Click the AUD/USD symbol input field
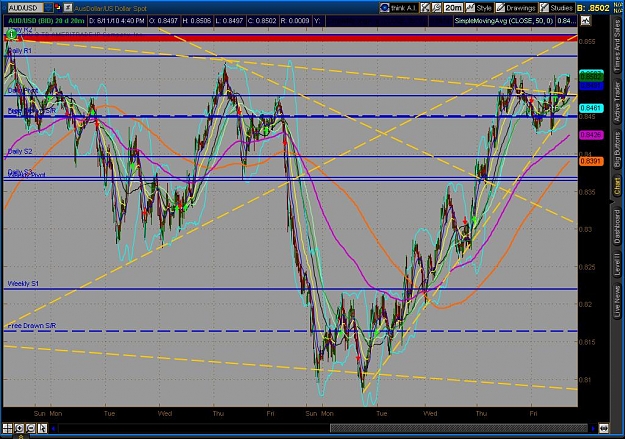This screenshot has height=439, width=625. tap(26, 8)
